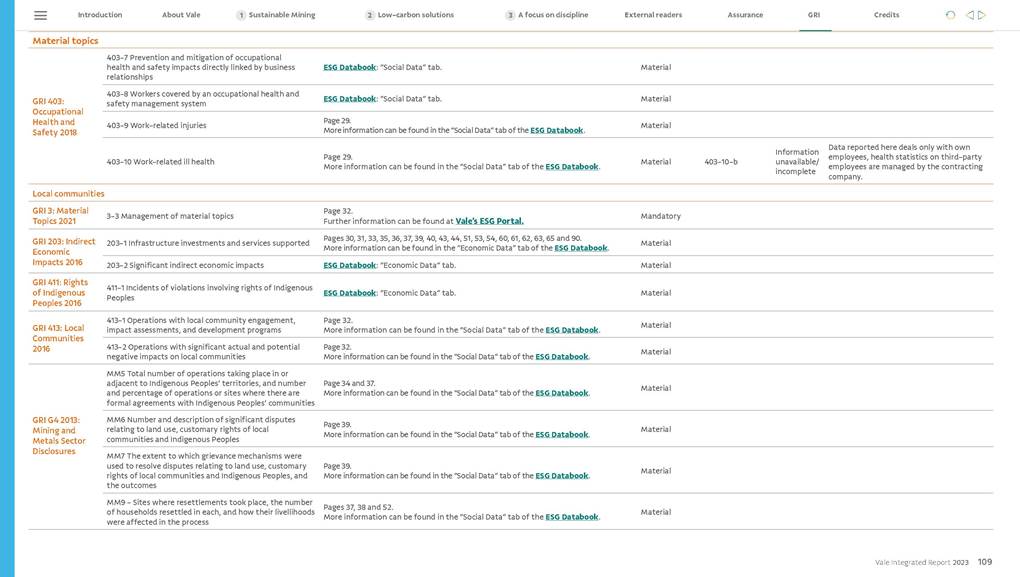Open the Introduction section
The height and width of the screenshot is (577, 1020).
click(100, 15)
